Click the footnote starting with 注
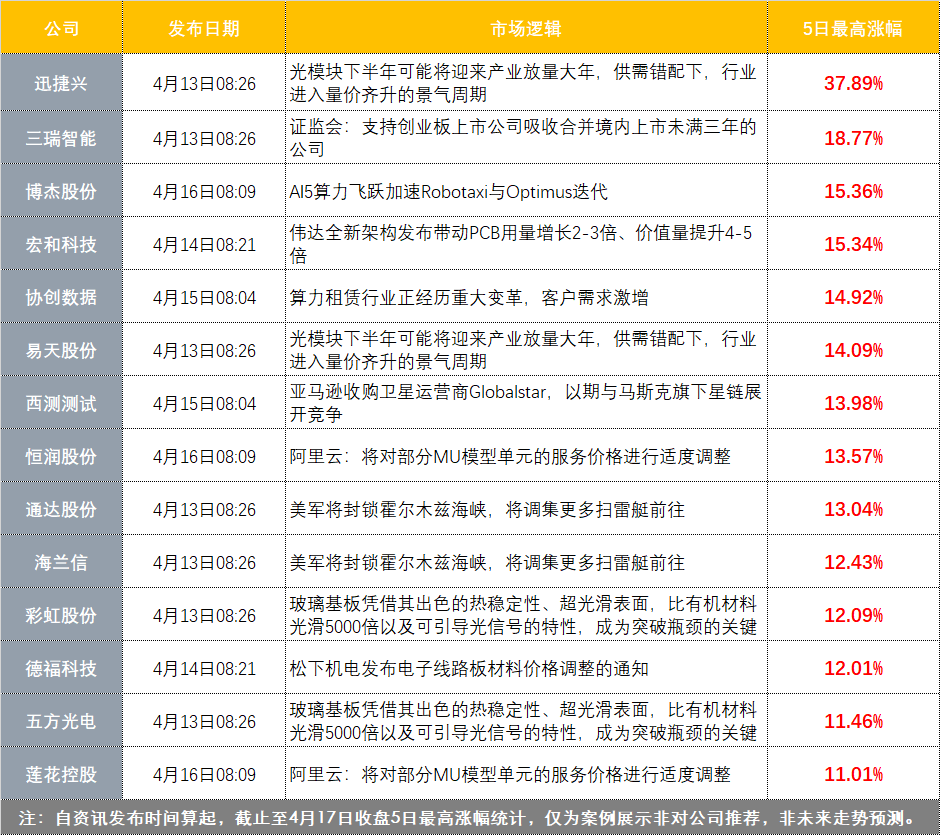This screenshot has width=940, height=835. (x=470, y=817)
